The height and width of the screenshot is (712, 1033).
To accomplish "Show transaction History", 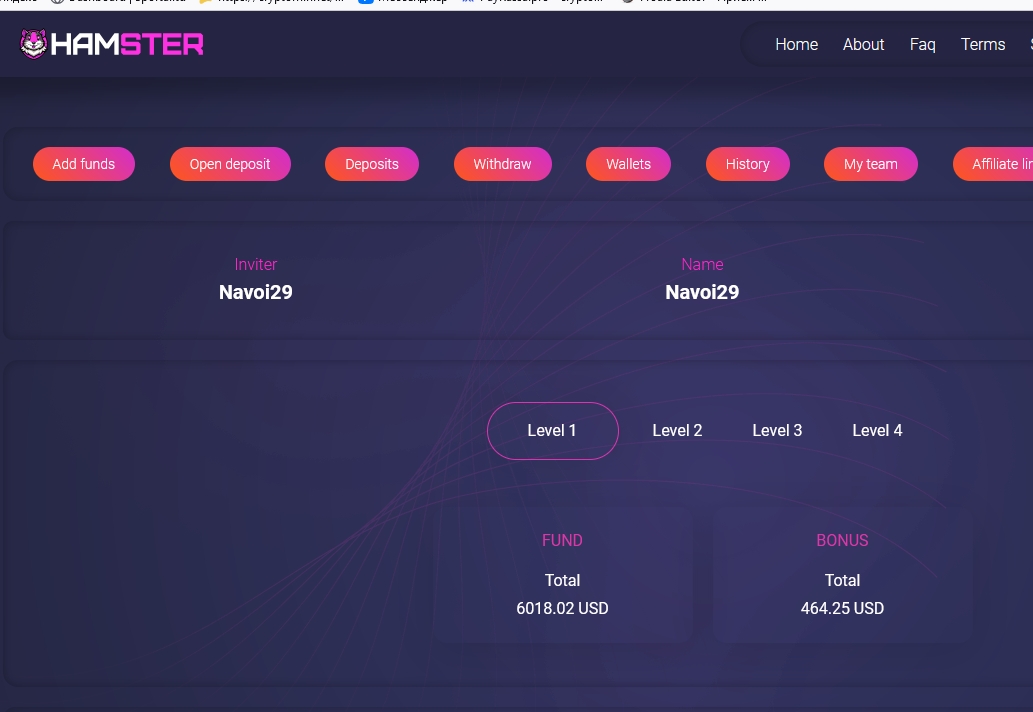I will coord(747,164).
